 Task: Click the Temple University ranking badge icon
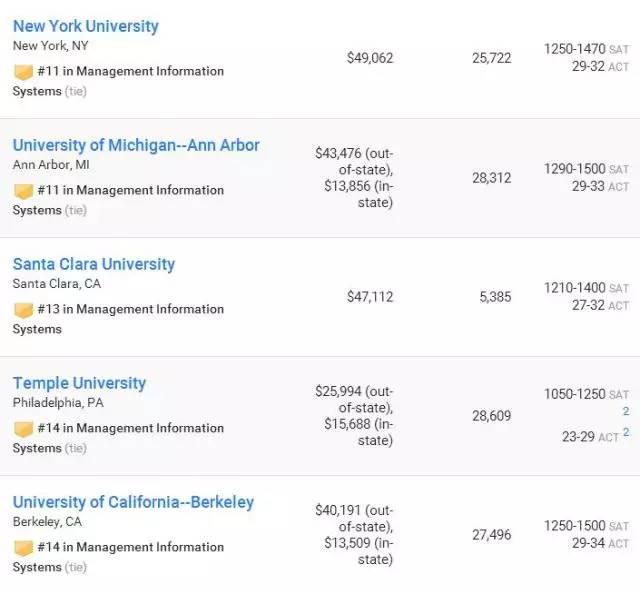(x=23, y=429)
